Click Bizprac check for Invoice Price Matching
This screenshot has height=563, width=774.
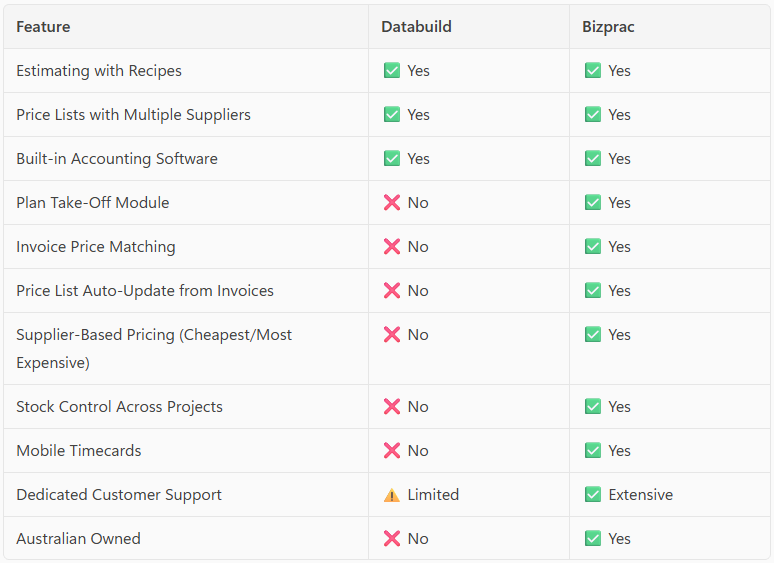coord(593,246)
